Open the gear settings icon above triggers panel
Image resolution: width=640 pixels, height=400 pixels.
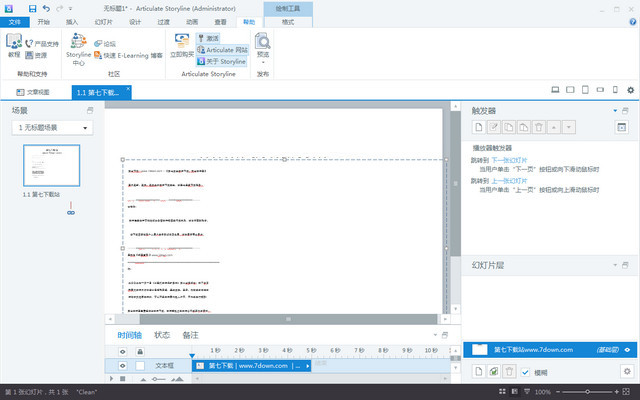click(630, 91)
